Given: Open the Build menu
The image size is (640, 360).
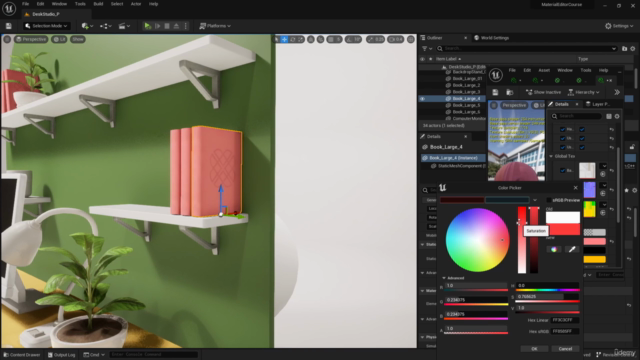Looking at the screenshot, I should tap(98, 4).
